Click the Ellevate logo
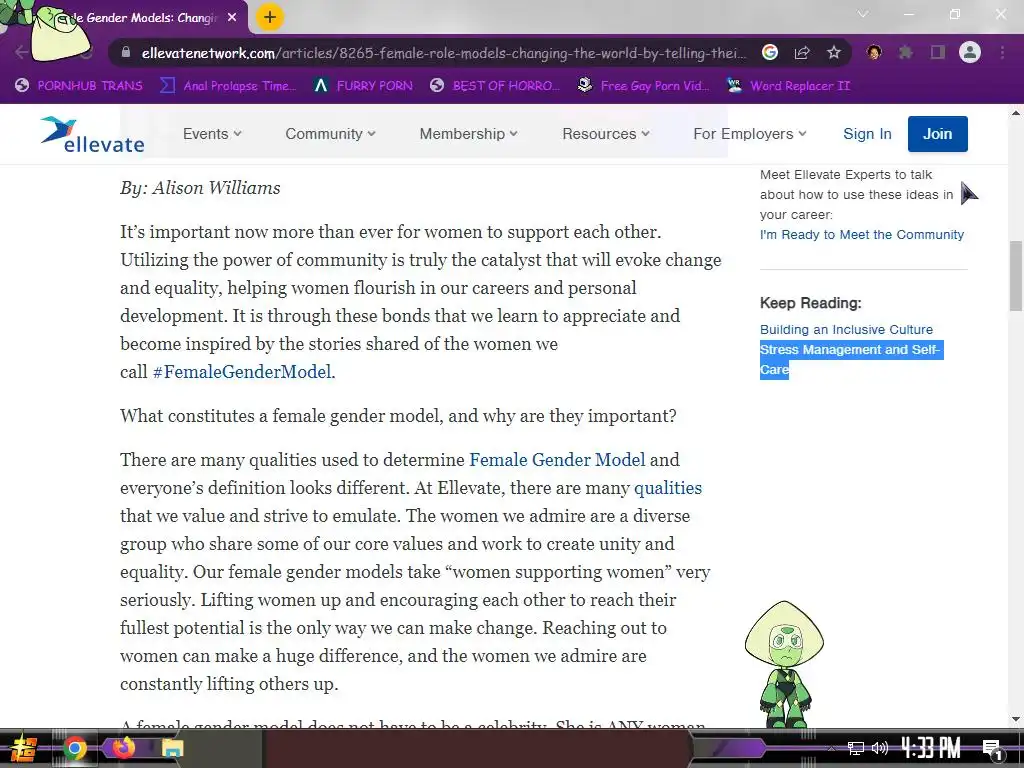Viewport: 1024px width, 768px height. tap(92, 135)
